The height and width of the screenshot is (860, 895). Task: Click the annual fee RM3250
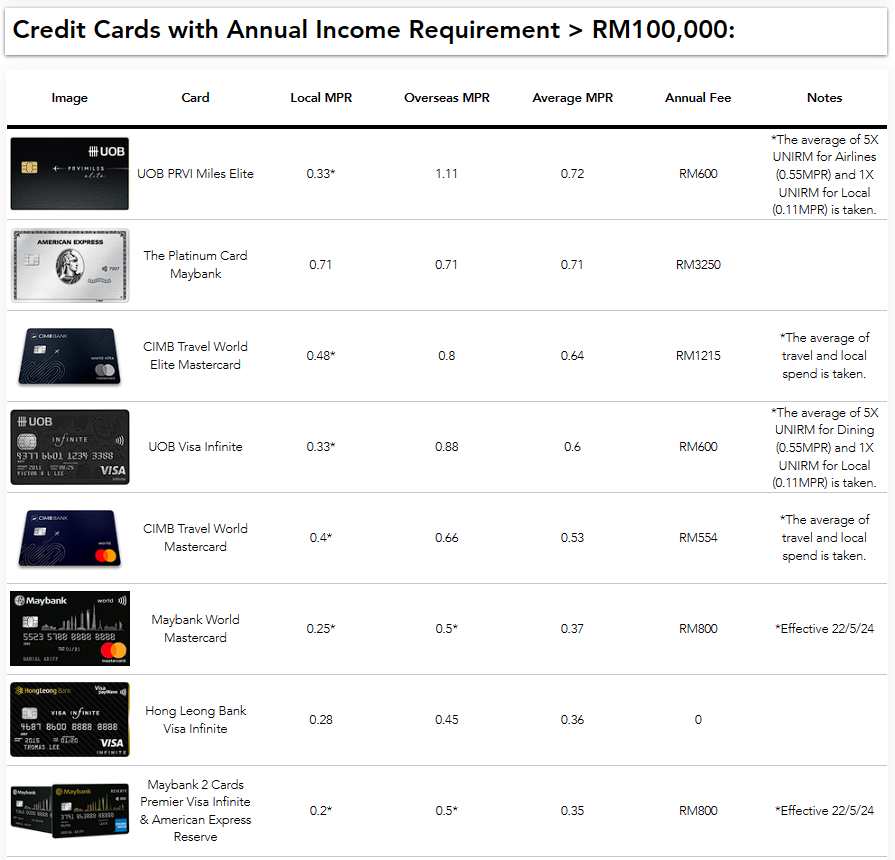coord(698,265)
